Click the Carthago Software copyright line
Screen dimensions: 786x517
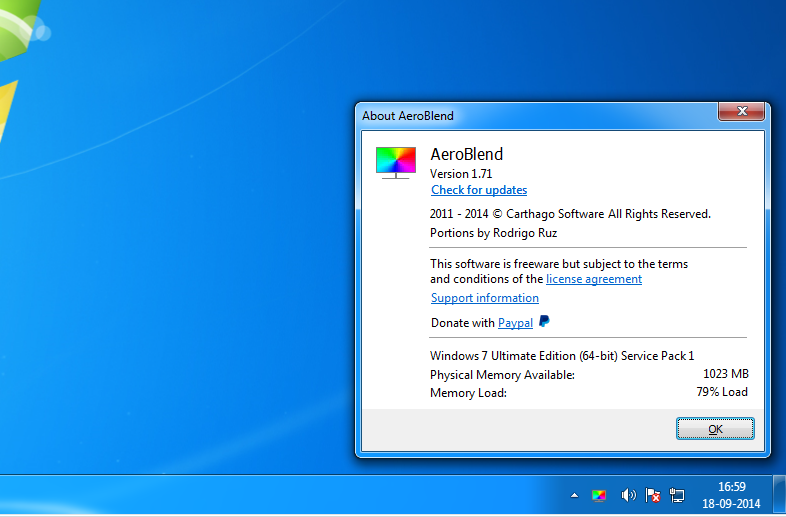point(570,214)
